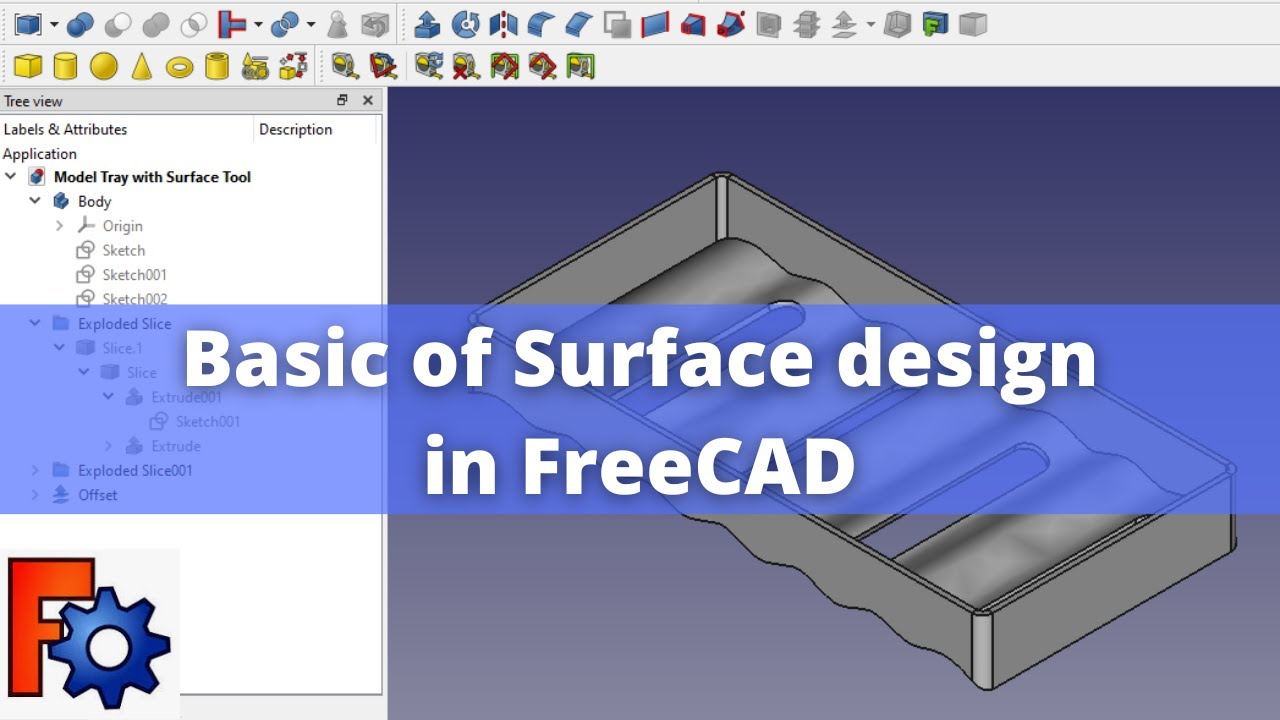Open the Offset tools dropdown arrow
The image size is (1280, 720).
871,24
